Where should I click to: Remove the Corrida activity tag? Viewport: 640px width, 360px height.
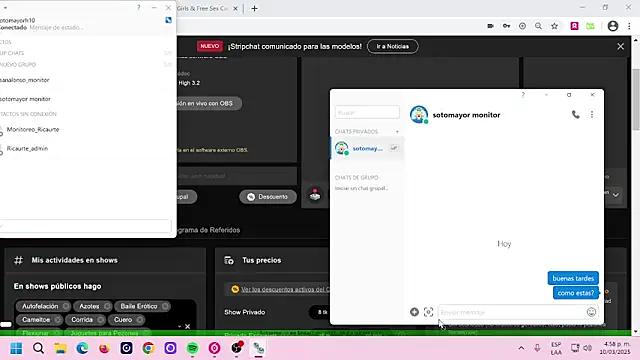point(100,320)
